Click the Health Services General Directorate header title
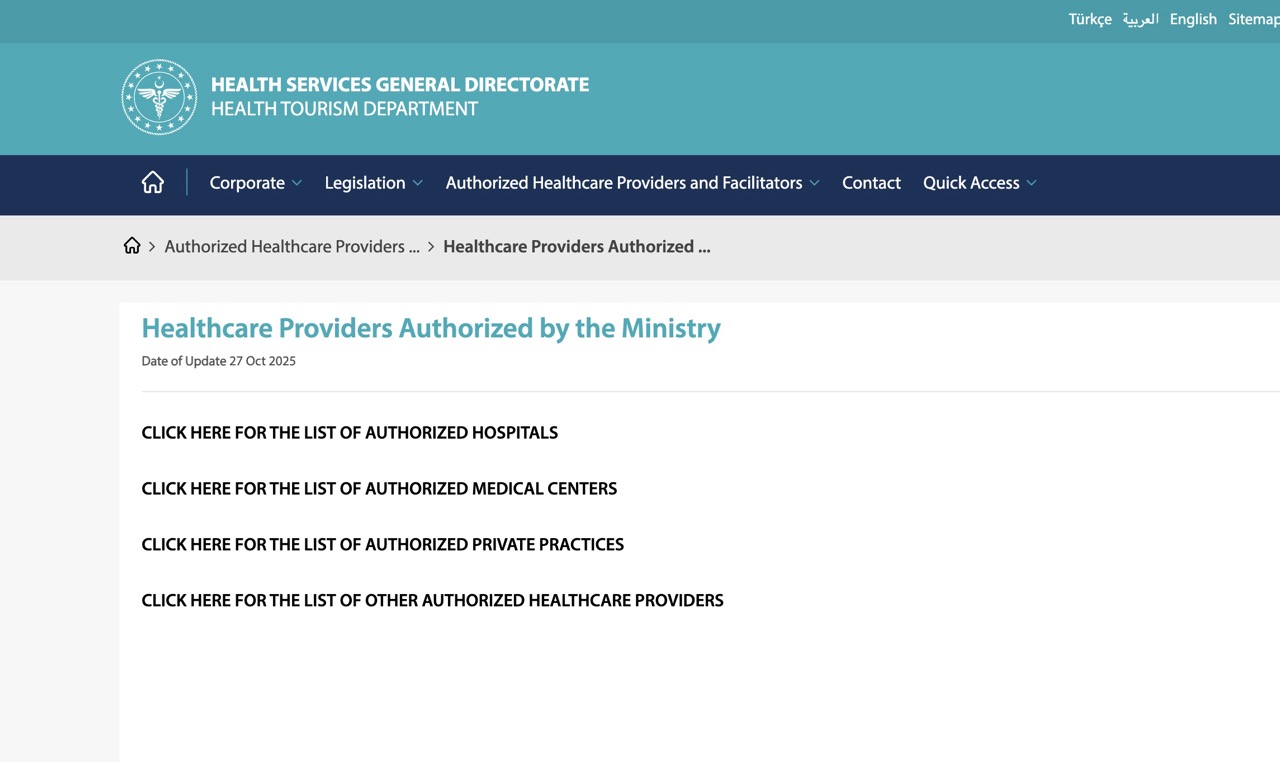This screenshot has height=762, width=1280. [x=399, y=85]
